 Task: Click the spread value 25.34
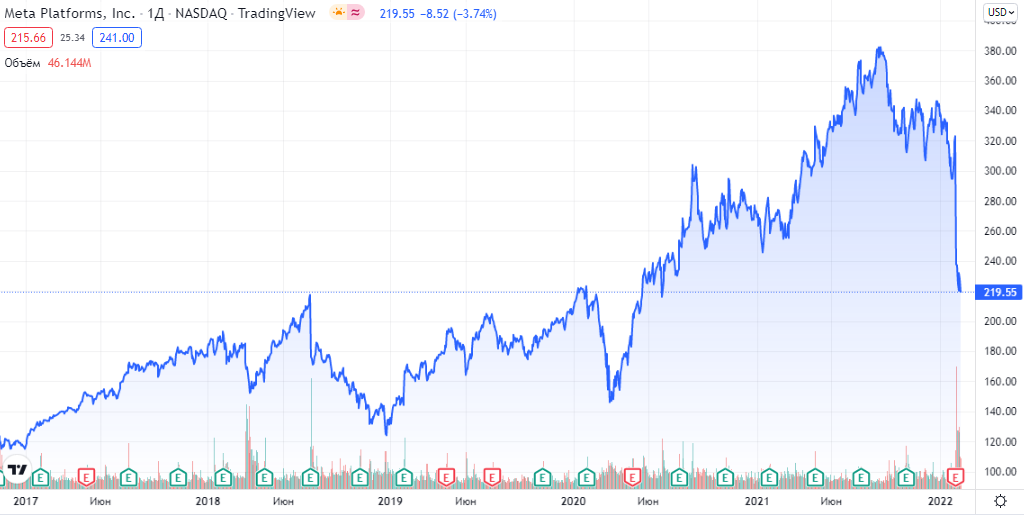(72, 38)
